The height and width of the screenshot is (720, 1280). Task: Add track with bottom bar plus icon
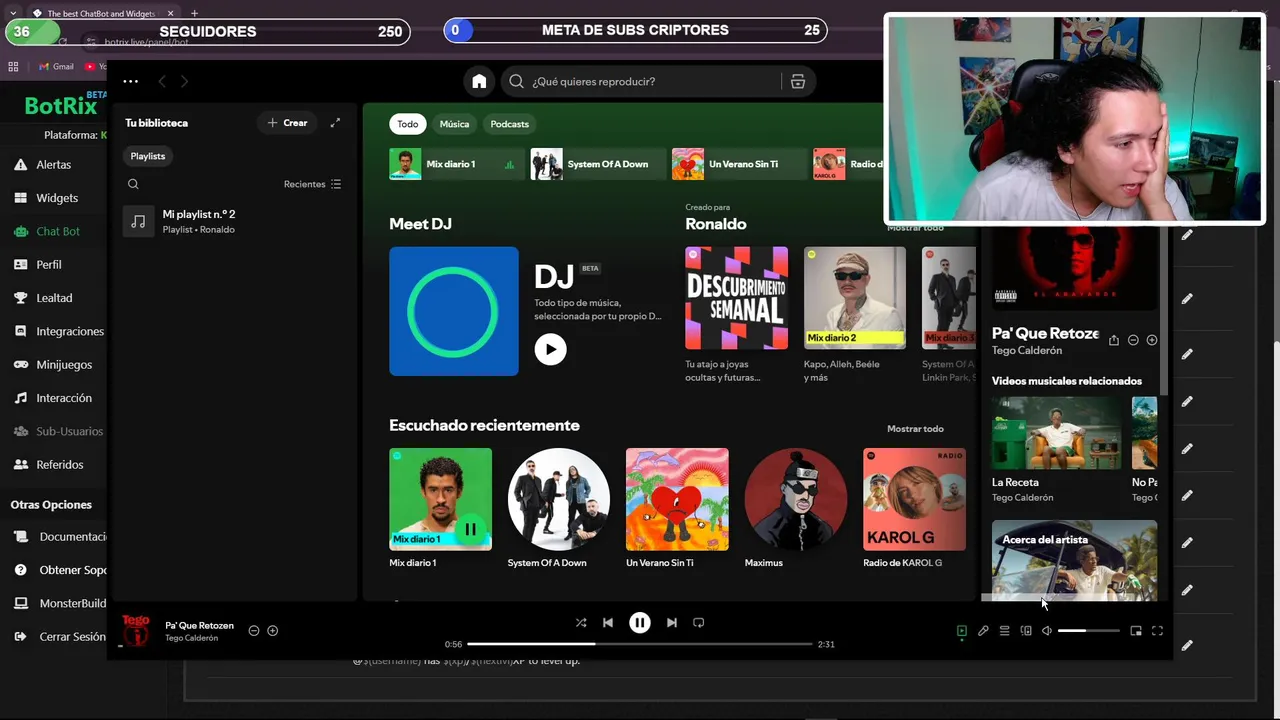[272, 631]
